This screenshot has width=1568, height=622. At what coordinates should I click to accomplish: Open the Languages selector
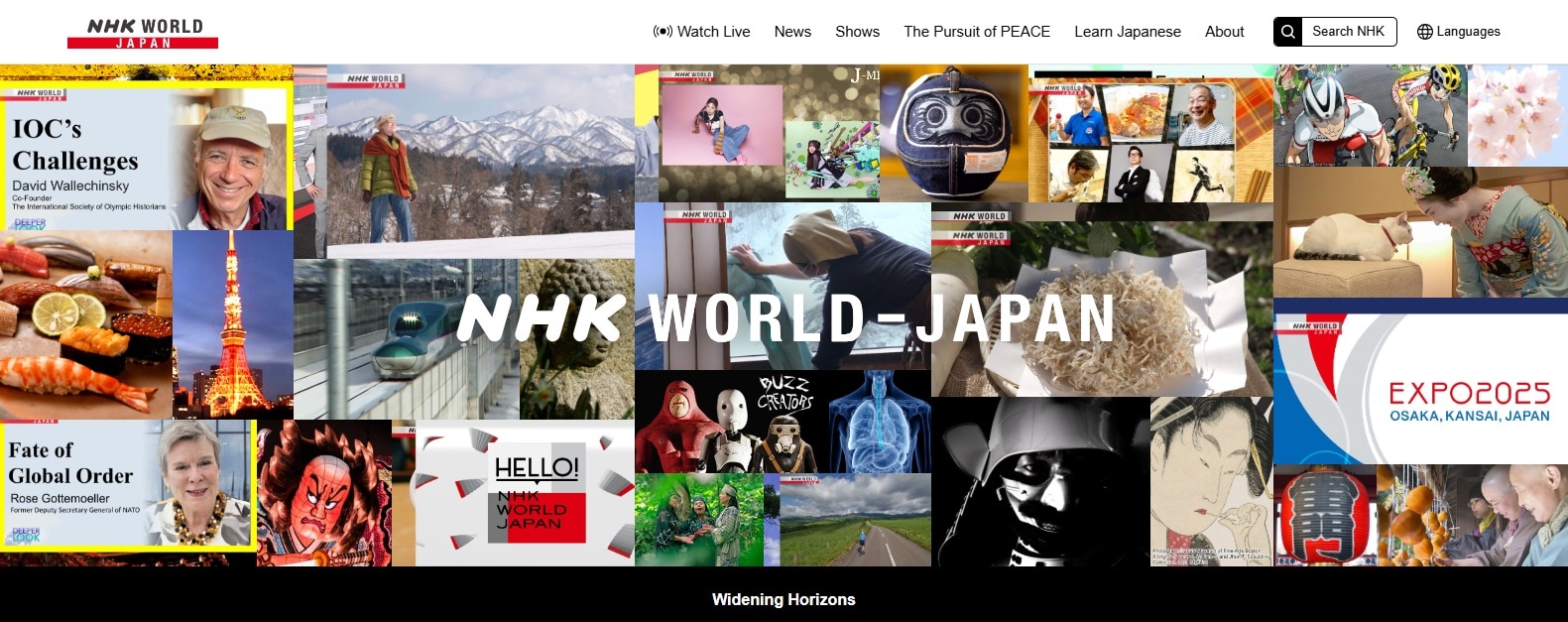pyautogui.click(x=1458, y=32)
